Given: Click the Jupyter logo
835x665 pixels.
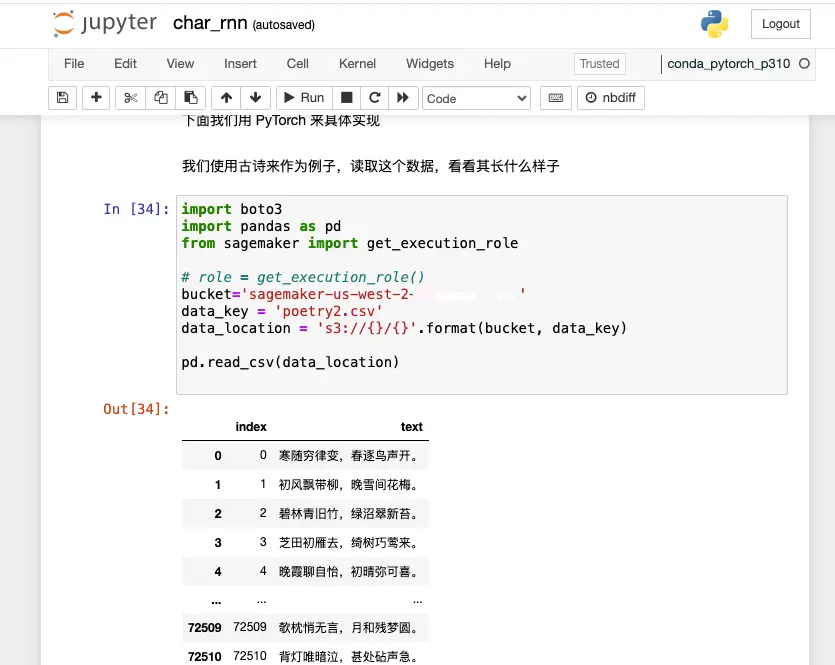Looking at the screenshot, I should (105, 24).
